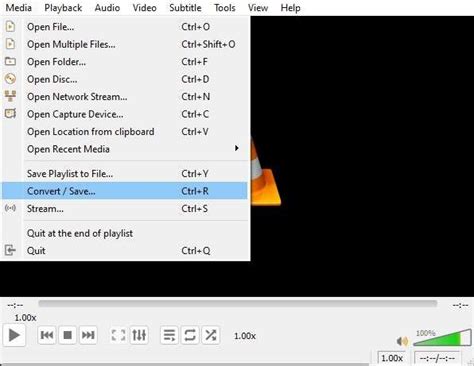This screenshot has height=366, width=474.
Task: Open the Playback menu
Action: (x=63, y=7)
